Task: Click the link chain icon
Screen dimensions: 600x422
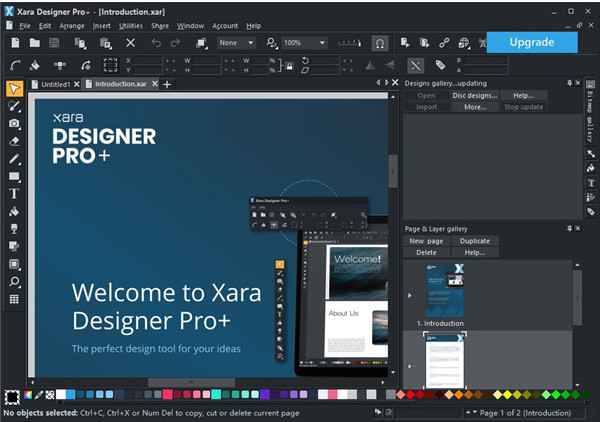Action: coord(444,42)
